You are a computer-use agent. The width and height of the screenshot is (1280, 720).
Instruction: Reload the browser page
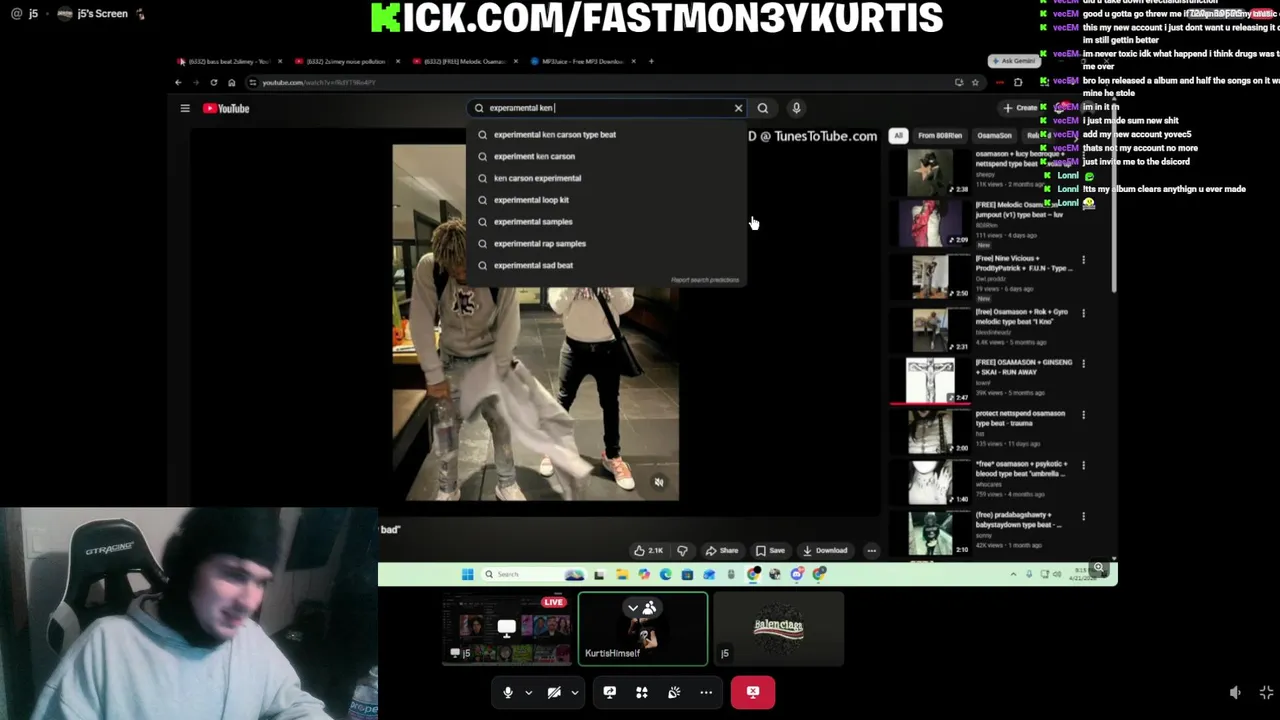click(213, 82)
